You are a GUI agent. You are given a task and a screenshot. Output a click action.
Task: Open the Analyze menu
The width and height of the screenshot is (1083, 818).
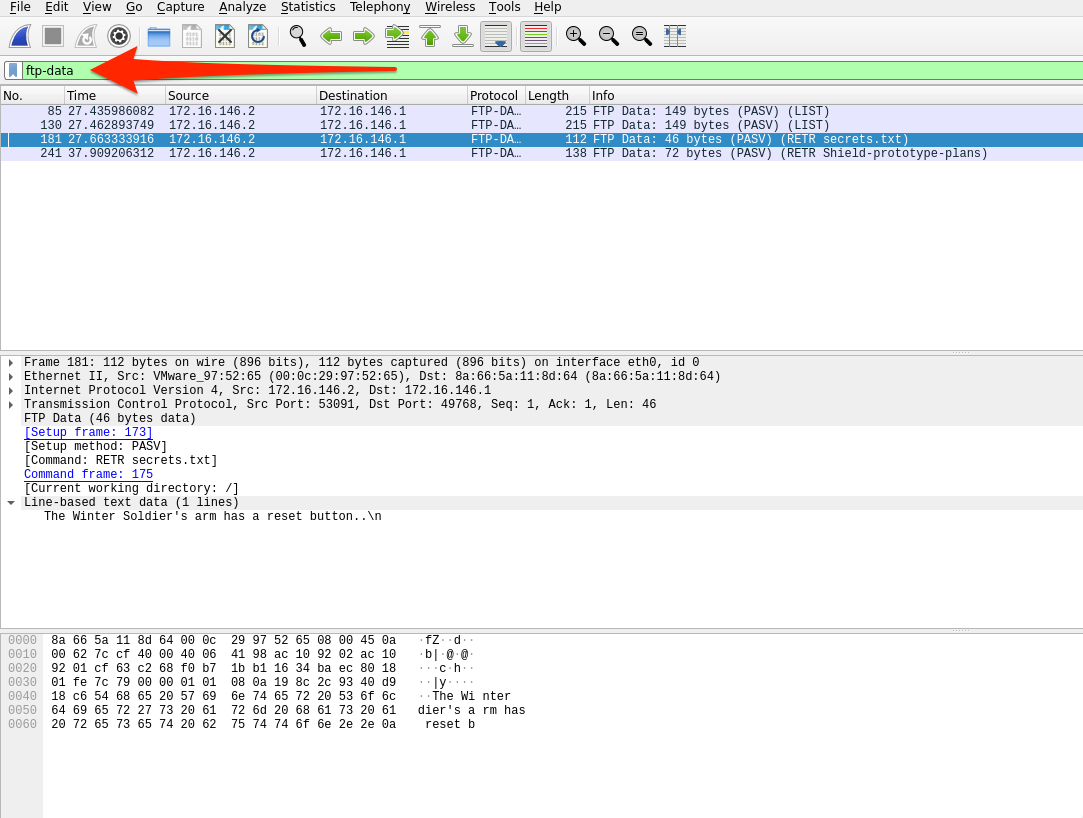tap(243, 7)
